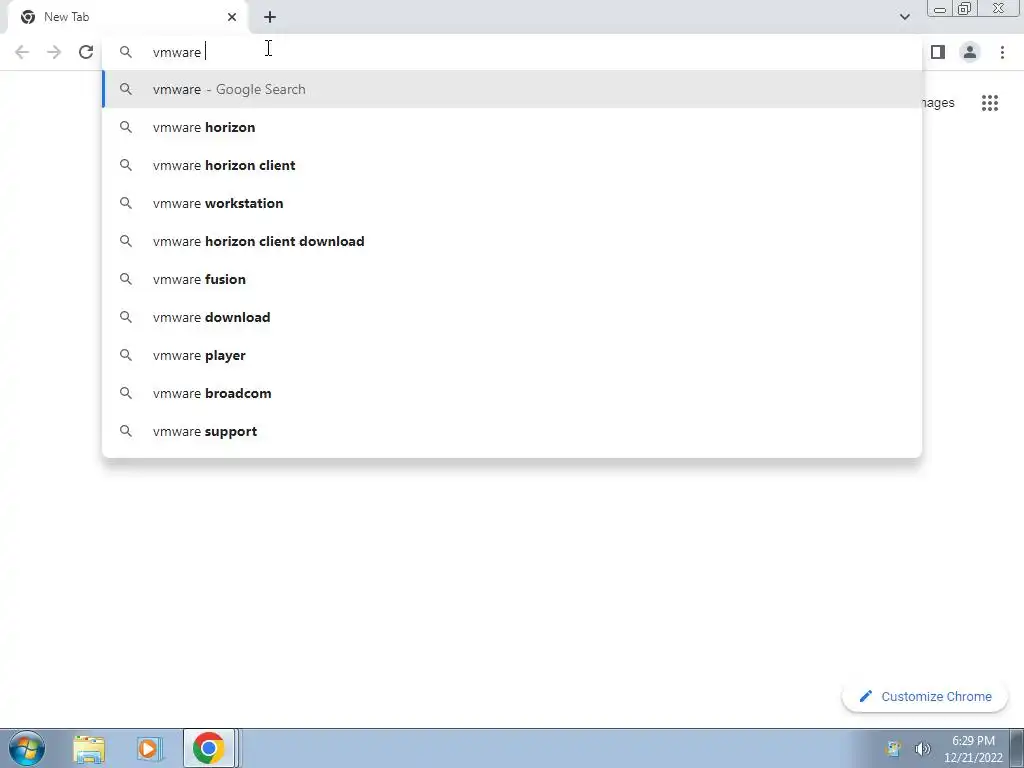Close the New Tab tab
The image size is (1024, 768).
(x=232, y=17)
